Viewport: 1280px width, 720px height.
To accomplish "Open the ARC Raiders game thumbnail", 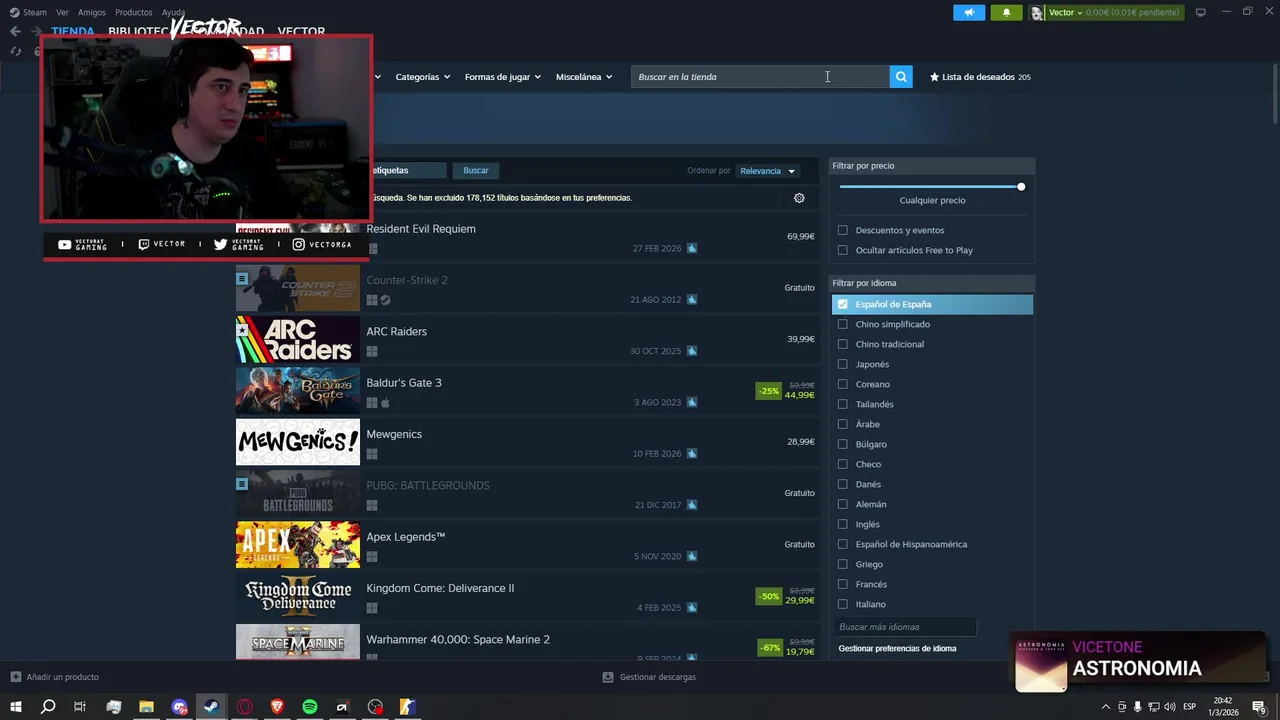I will [x=298, y=339].
